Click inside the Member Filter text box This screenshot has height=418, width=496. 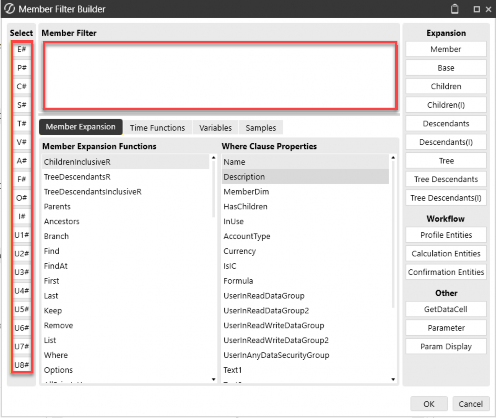point(220,76)
